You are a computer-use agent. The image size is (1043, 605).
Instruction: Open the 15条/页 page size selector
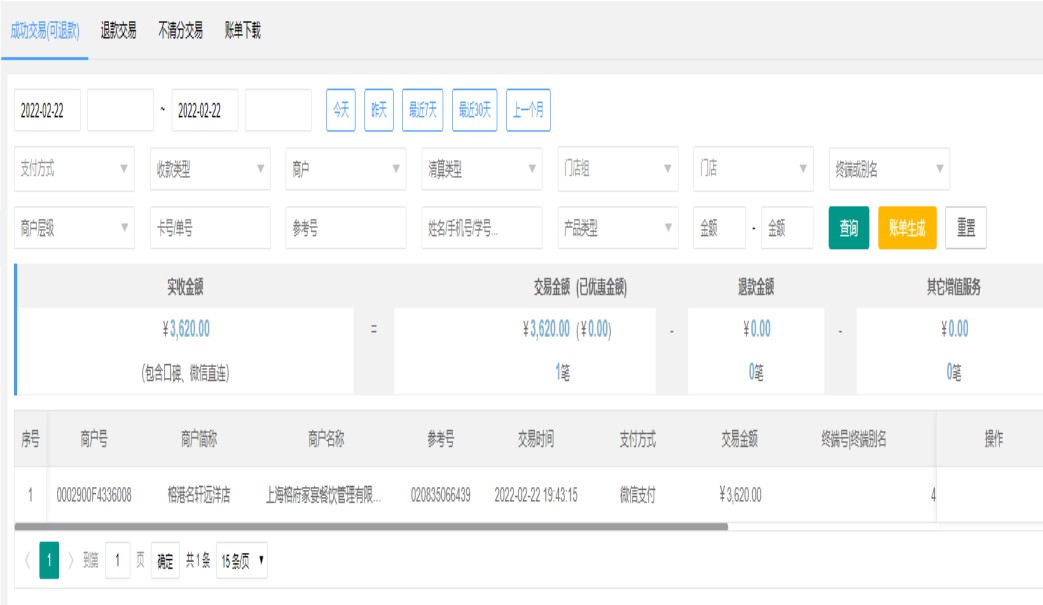pos(242,561)
